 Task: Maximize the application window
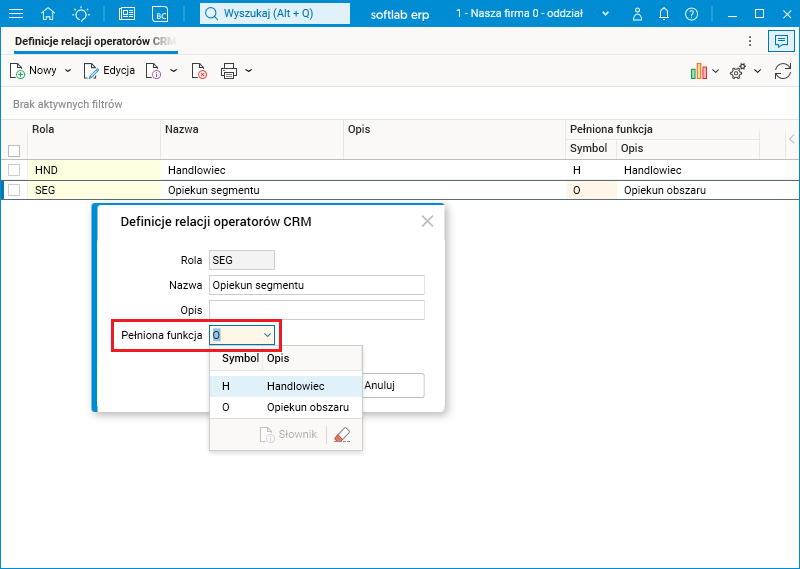point(759,14)
